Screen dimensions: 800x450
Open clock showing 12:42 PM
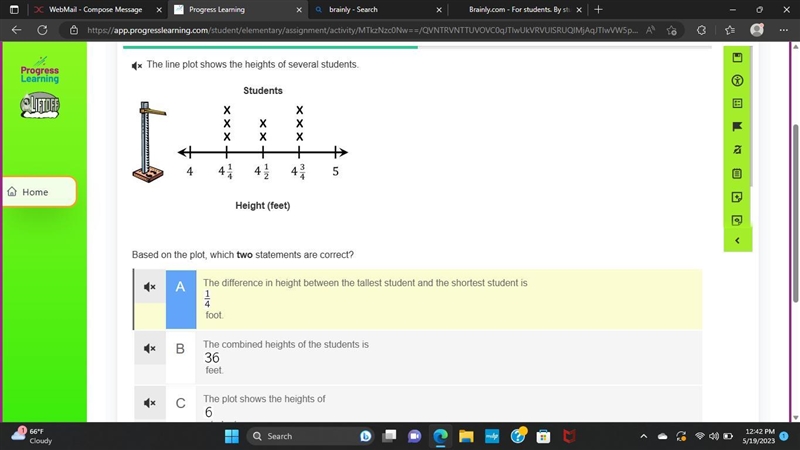758,436
